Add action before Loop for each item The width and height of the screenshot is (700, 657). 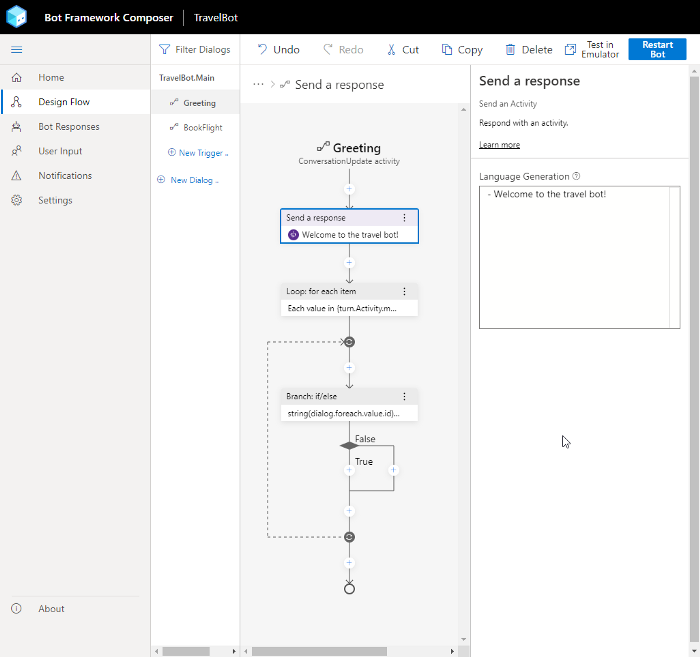(x=349, y=262)
